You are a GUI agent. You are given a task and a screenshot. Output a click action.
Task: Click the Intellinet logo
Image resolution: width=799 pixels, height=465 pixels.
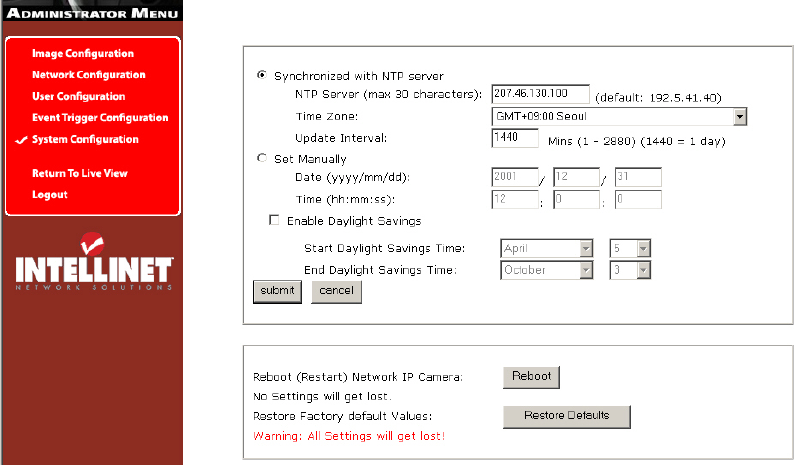(94, 262)
